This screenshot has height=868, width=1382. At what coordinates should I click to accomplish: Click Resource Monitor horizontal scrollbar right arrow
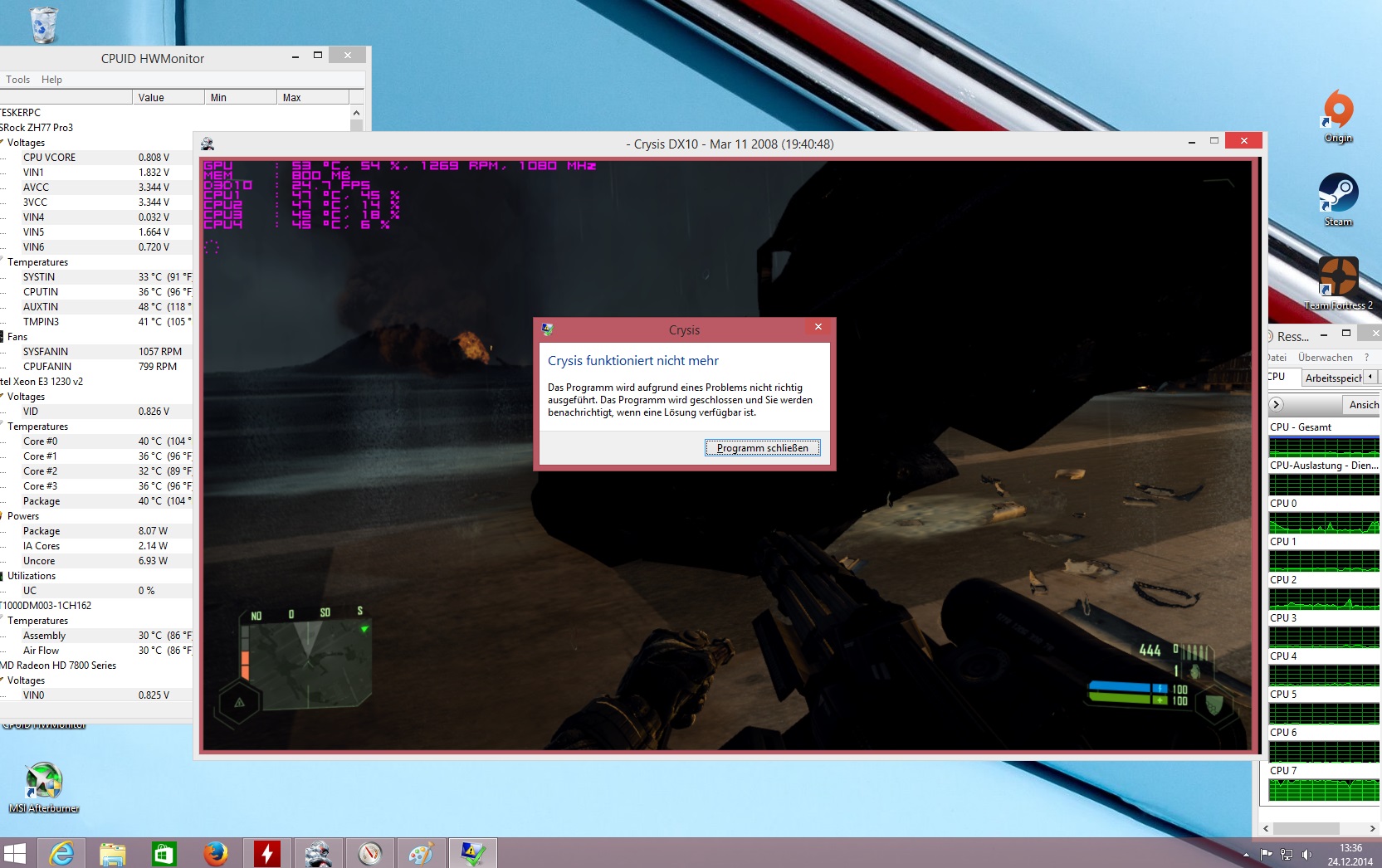coord(1372,828)
